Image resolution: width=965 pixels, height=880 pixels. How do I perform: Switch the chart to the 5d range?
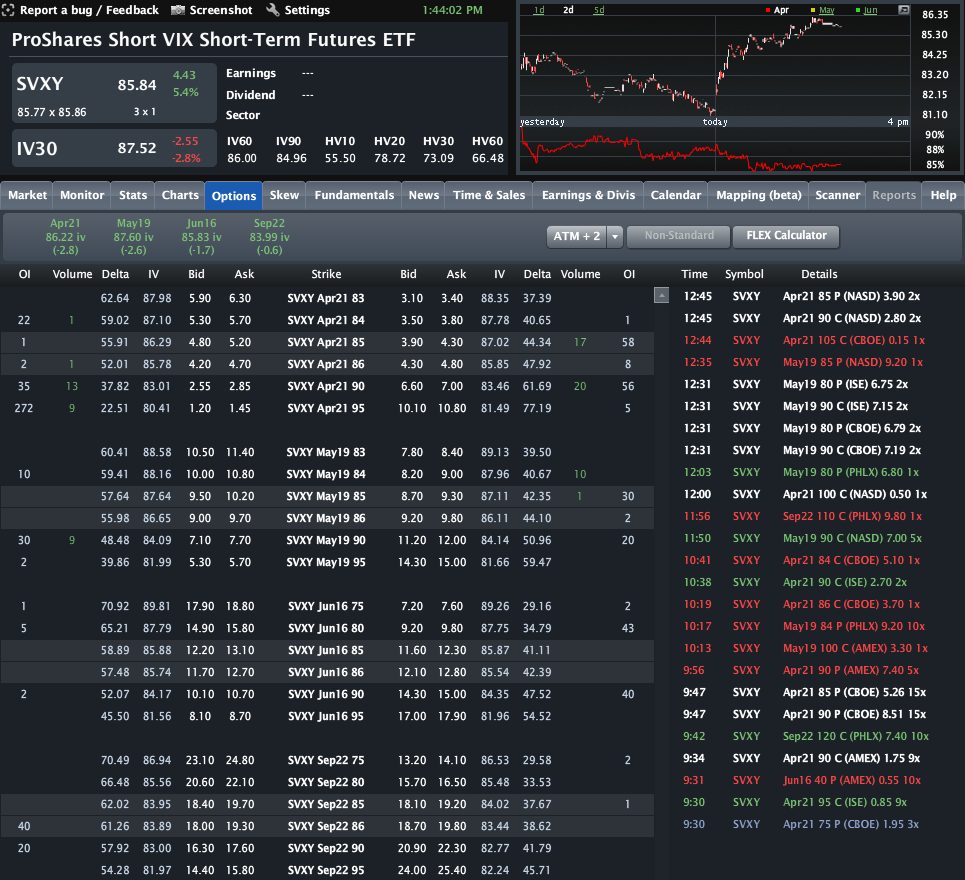click(599, 10)
